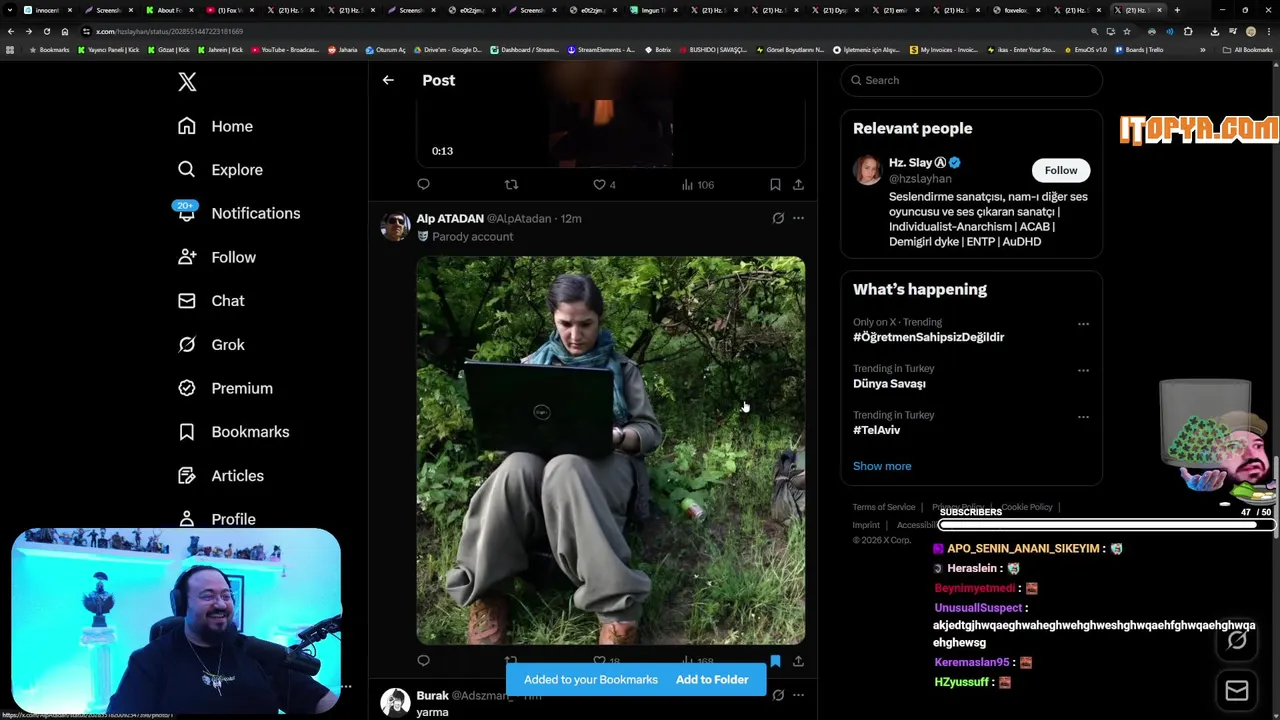Open the browser extensions puzzle icon
1280x720 pixels.
click(1188, 31)
